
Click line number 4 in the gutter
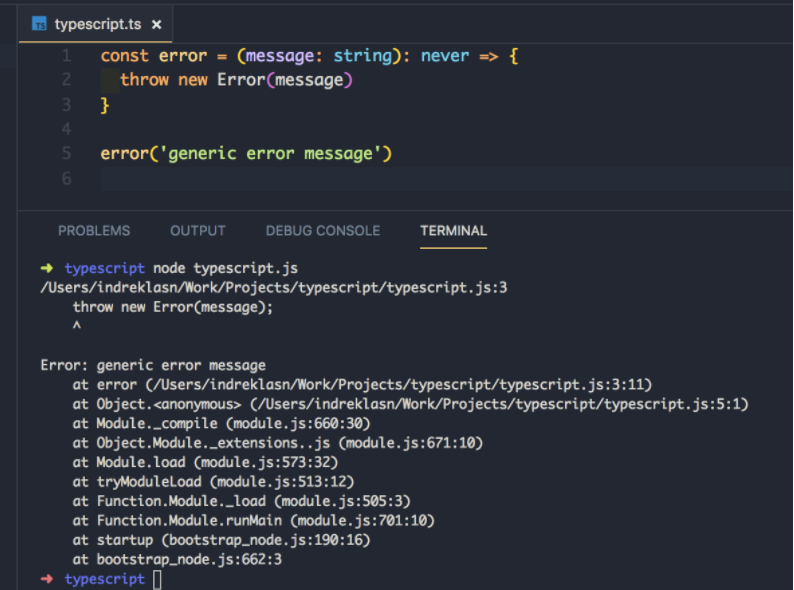[66, 129]
